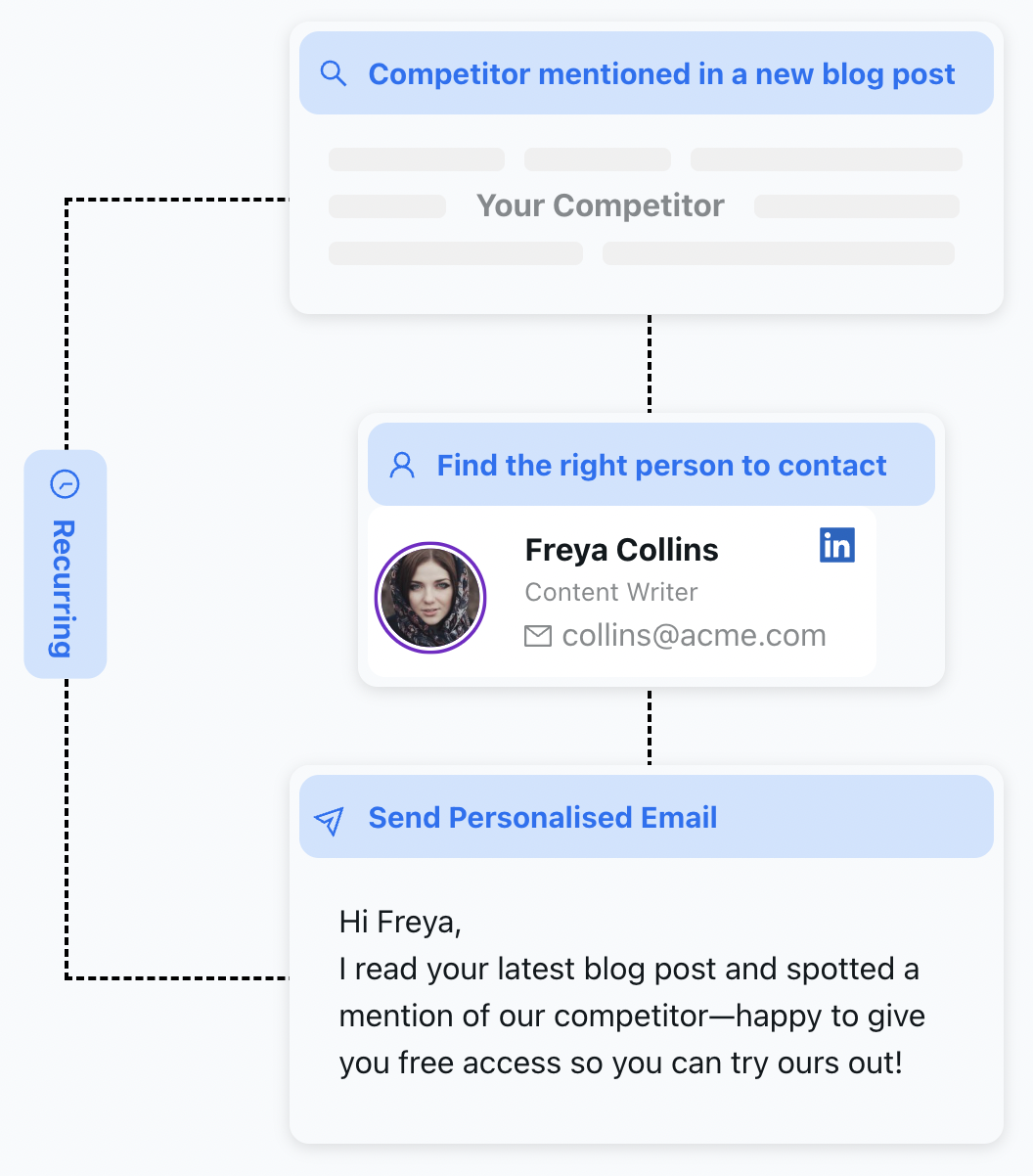Click the dotted connector below the competitor card
The width and height of the screenshot is (1033, 1176).
(x=650, y=363)
